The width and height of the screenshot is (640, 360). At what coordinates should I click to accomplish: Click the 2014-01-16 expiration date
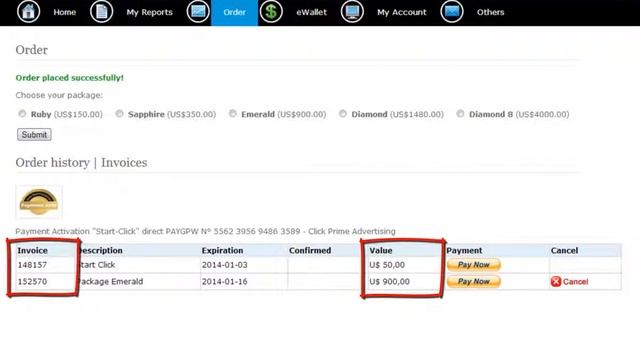coord(224,282)
